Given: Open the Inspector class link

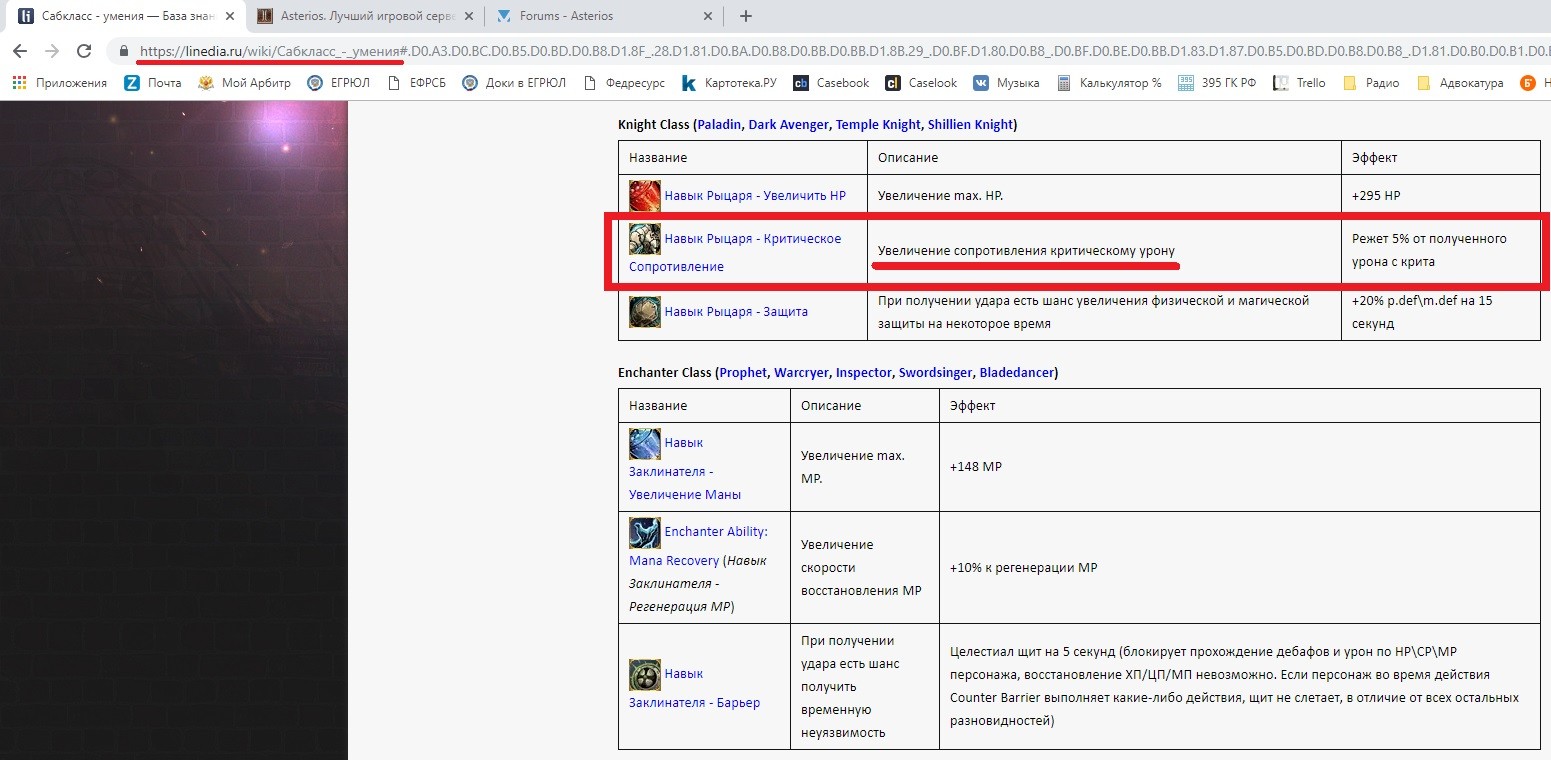Looking at the screenshot, I should [864, 372].
